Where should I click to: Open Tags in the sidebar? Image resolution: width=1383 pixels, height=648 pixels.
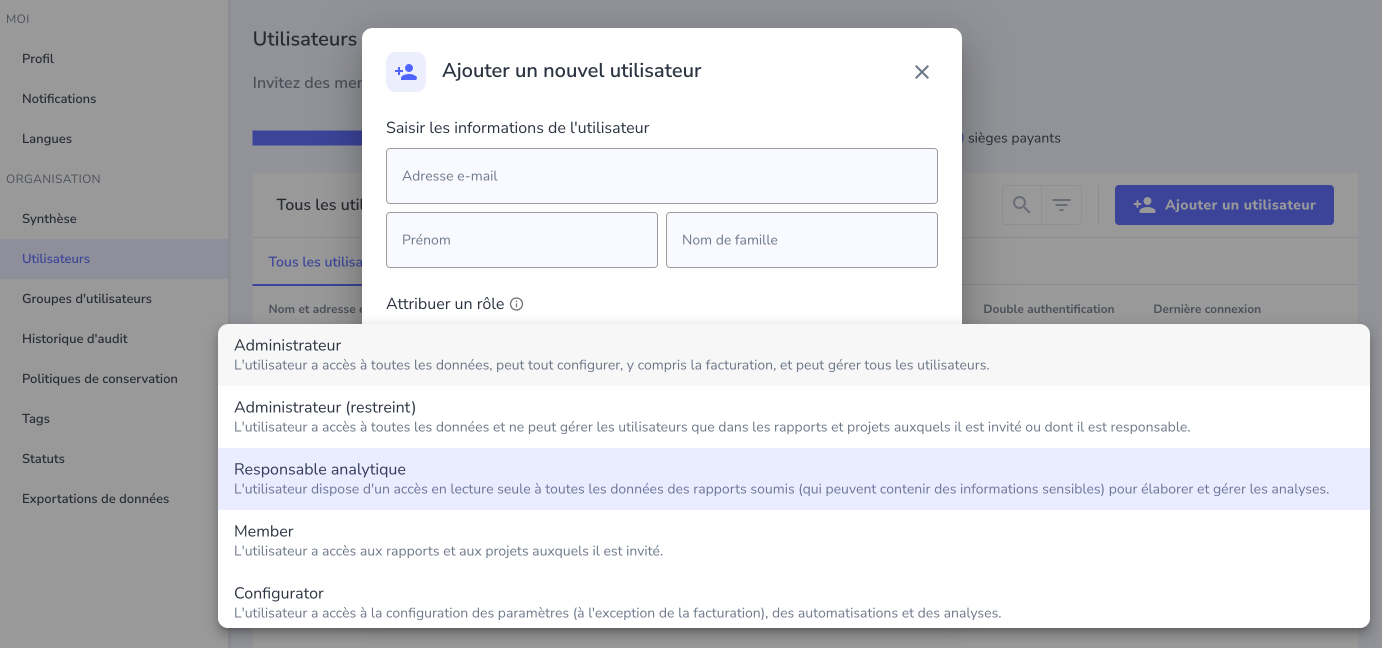114,419
